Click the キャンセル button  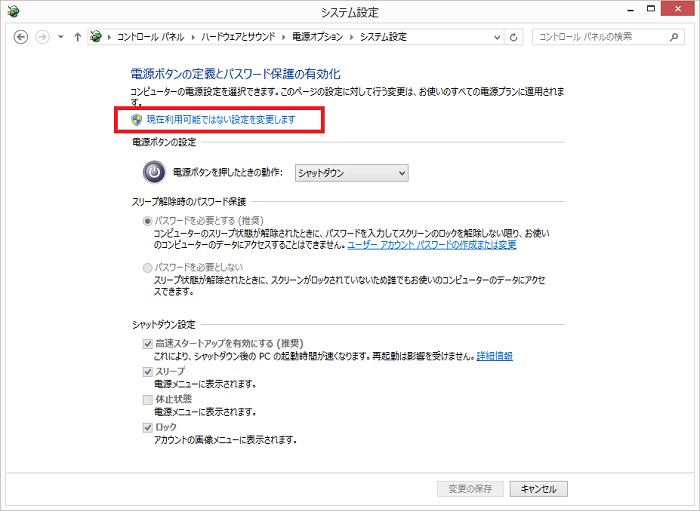(x=539, y=489)
